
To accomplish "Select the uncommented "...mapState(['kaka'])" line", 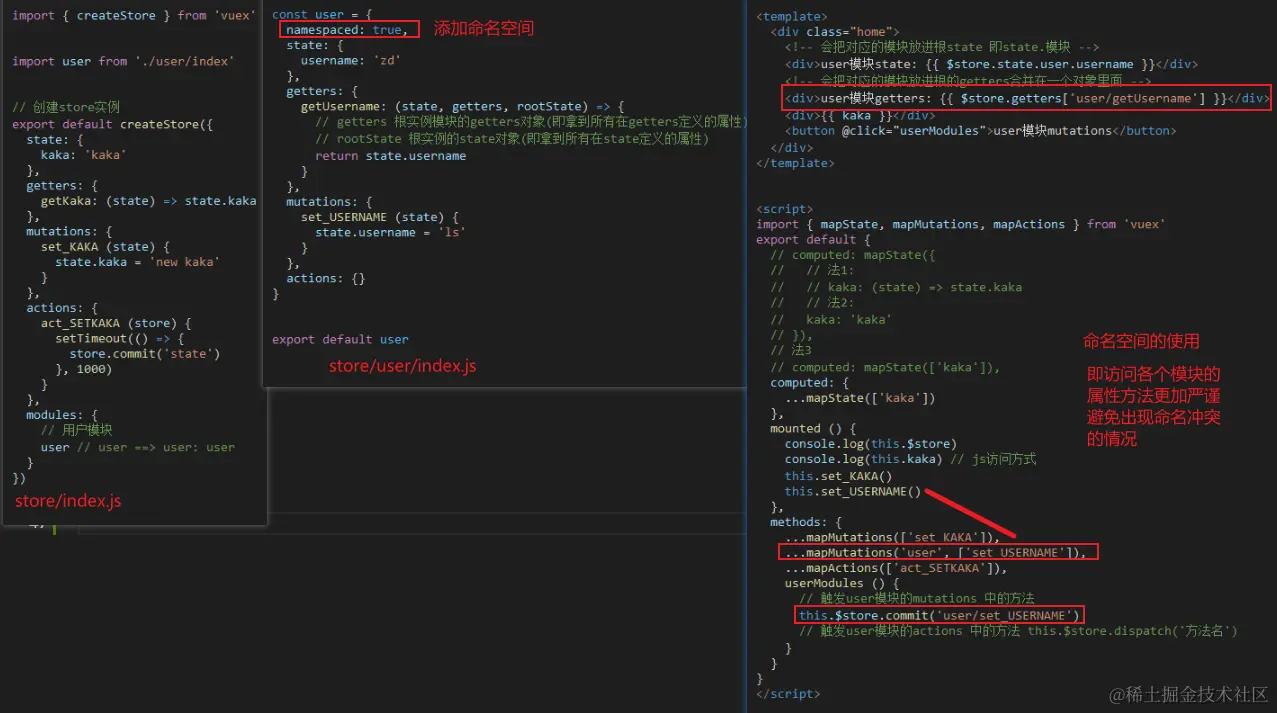I will pos(860,398).
